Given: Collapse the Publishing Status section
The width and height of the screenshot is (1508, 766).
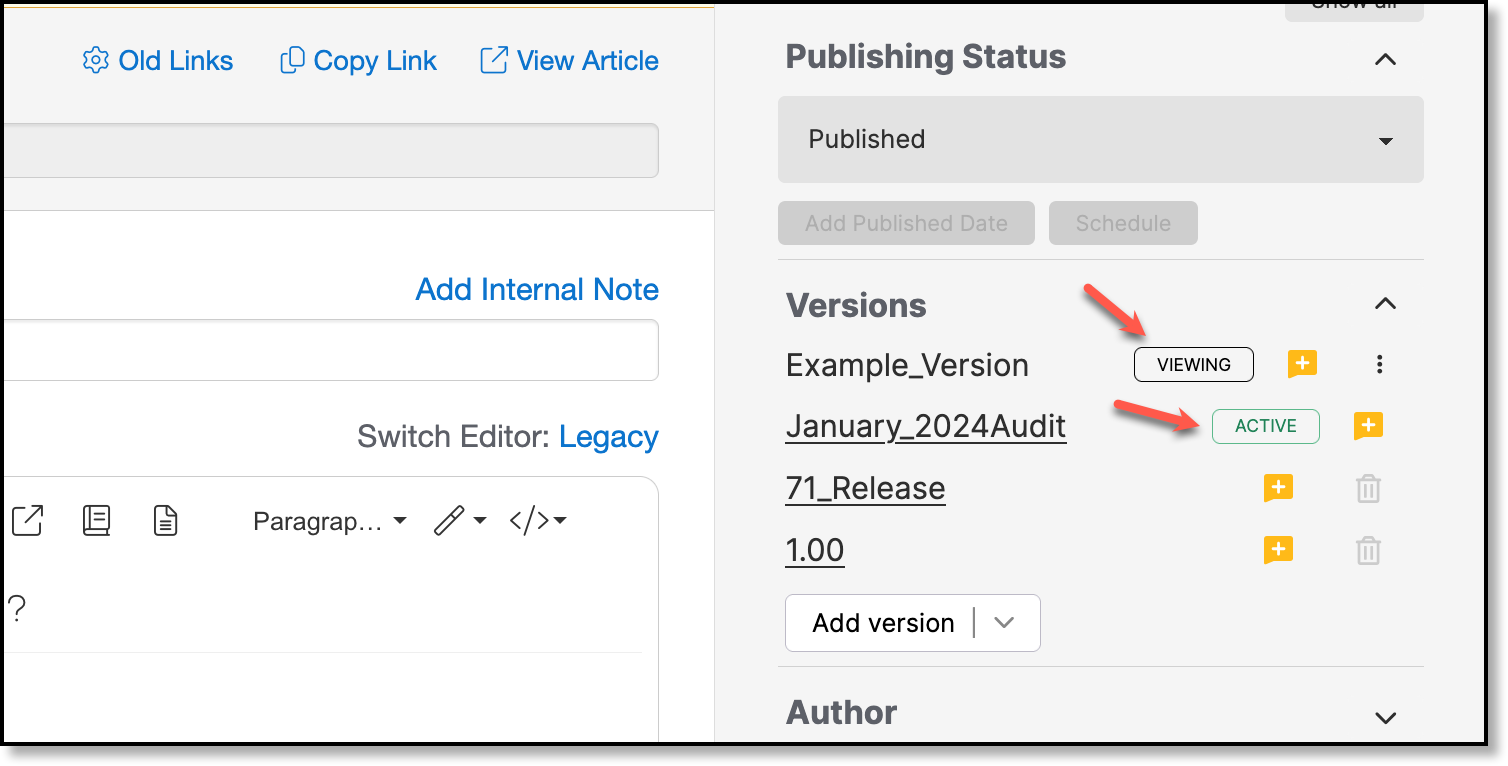Looking at the screenshot, I should tap(1385, 59).
